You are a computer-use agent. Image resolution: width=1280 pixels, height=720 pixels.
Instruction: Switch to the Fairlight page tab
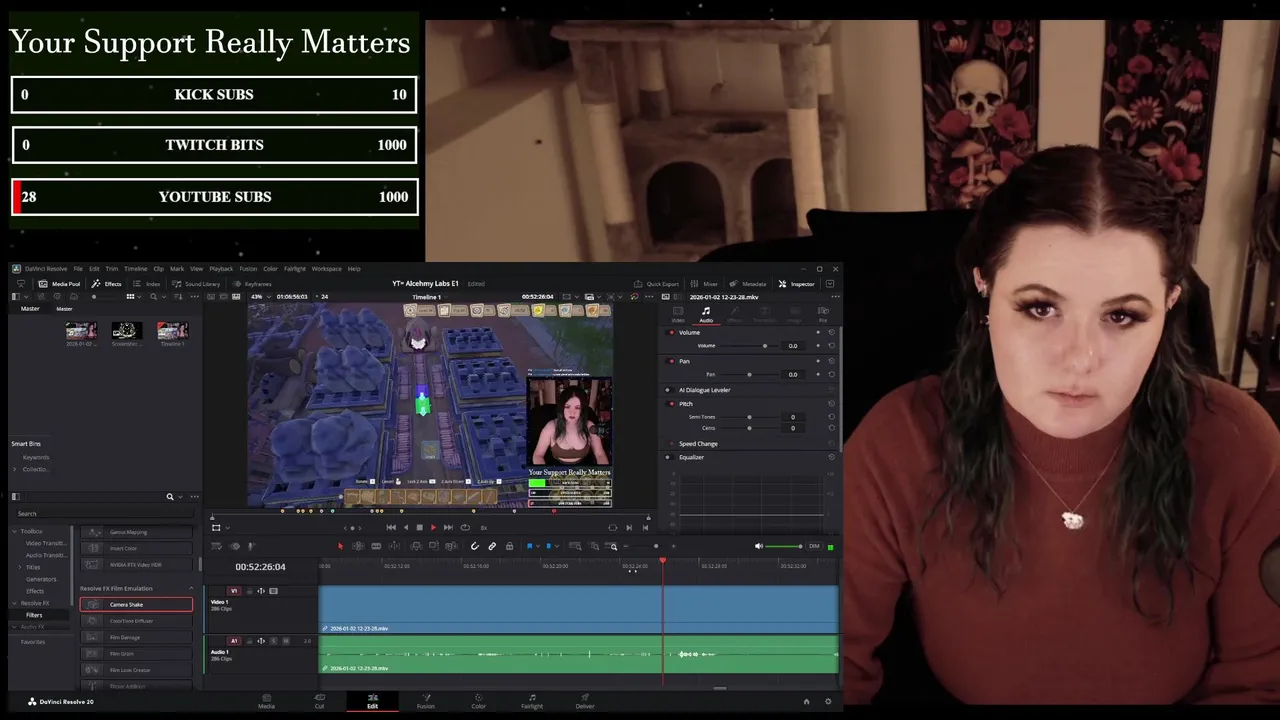pyautogui.click(x=532, y=701)
